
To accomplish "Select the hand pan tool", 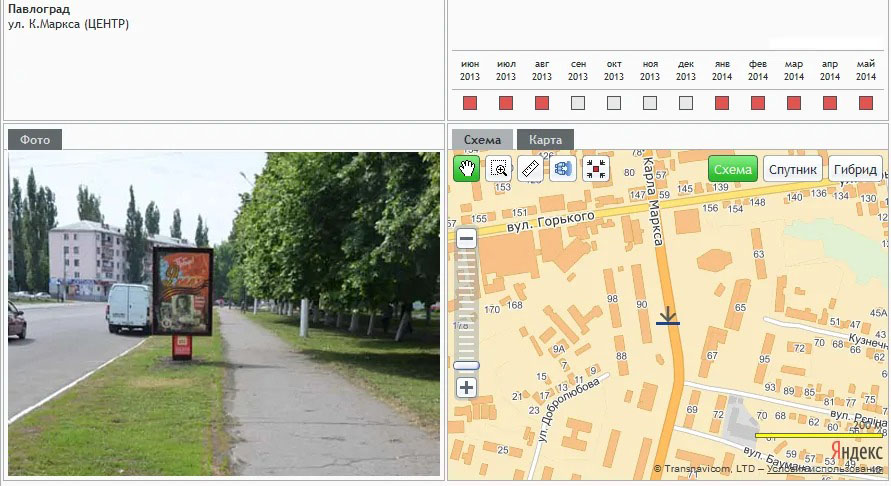I will point(466,169).
